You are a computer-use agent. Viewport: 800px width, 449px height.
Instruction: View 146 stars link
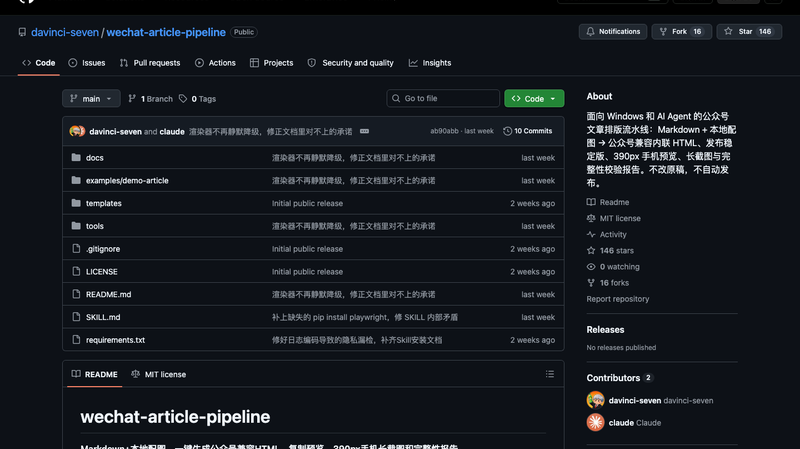pyautogui.click(x=610, y=251)
